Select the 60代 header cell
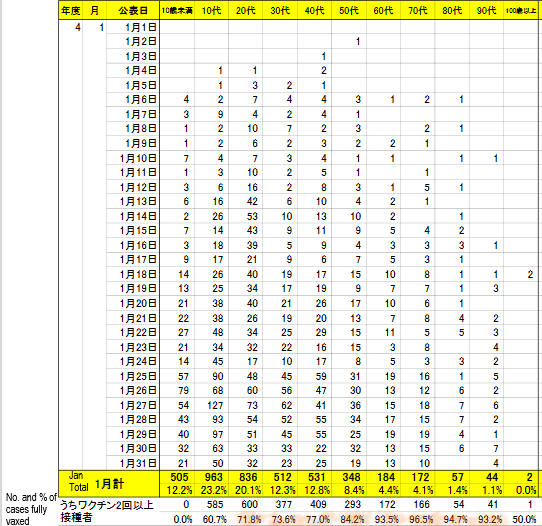The height and width of the screenshot is (526, 542). [x=383, y=10]
